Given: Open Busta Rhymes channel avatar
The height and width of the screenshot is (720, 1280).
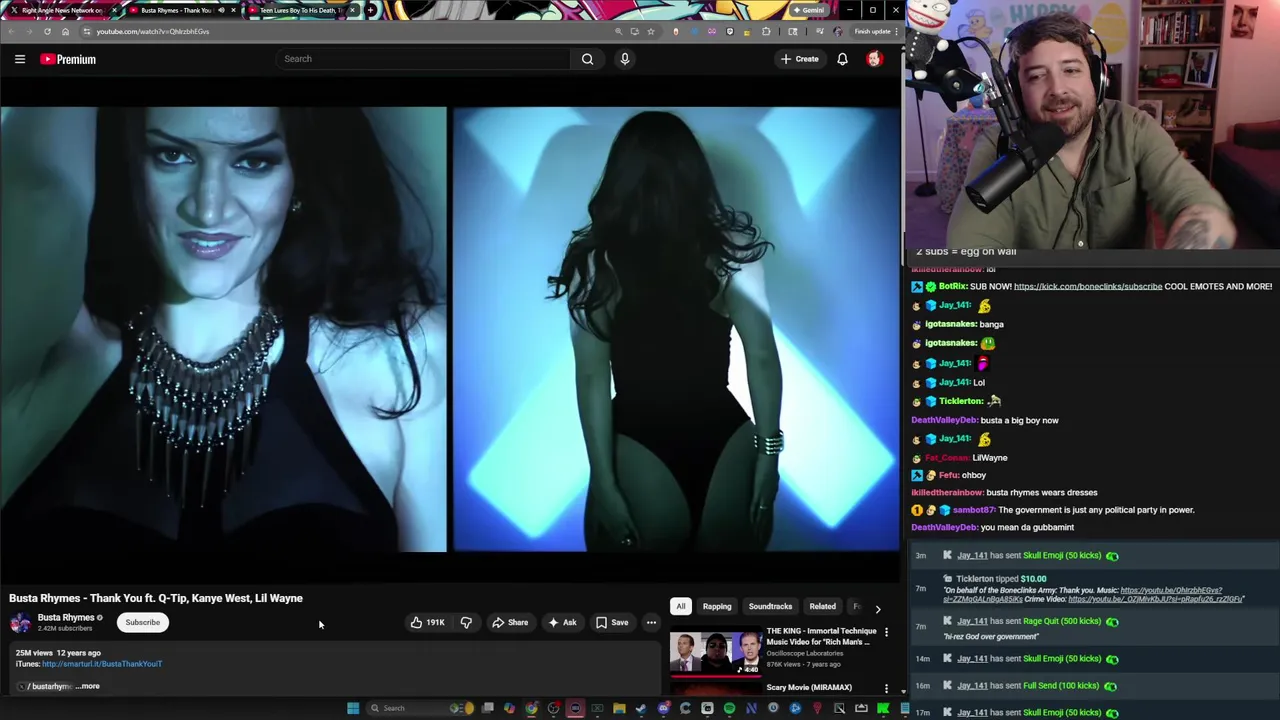Looking at the screenshot, I should (x=20, y=623).
